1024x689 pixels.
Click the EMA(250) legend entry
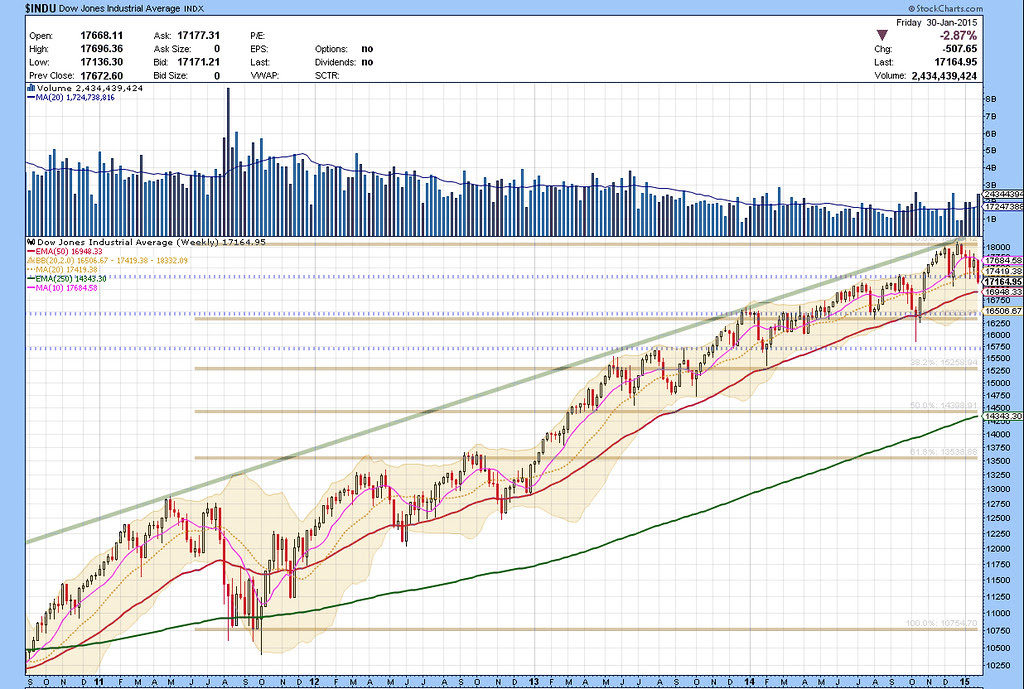click(x=67, y=278)
